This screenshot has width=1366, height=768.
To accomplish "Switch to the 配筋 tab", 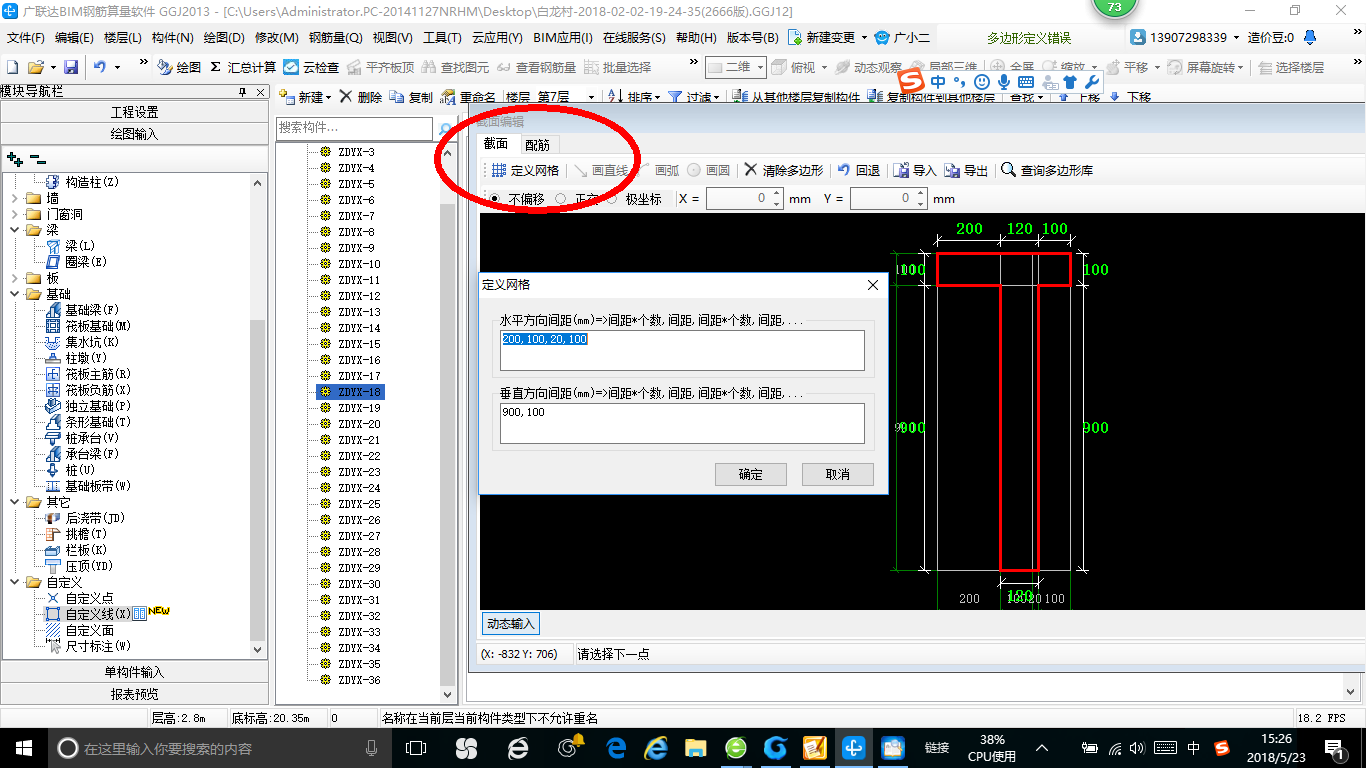I will pyautogui.click(x=537, y=145).
